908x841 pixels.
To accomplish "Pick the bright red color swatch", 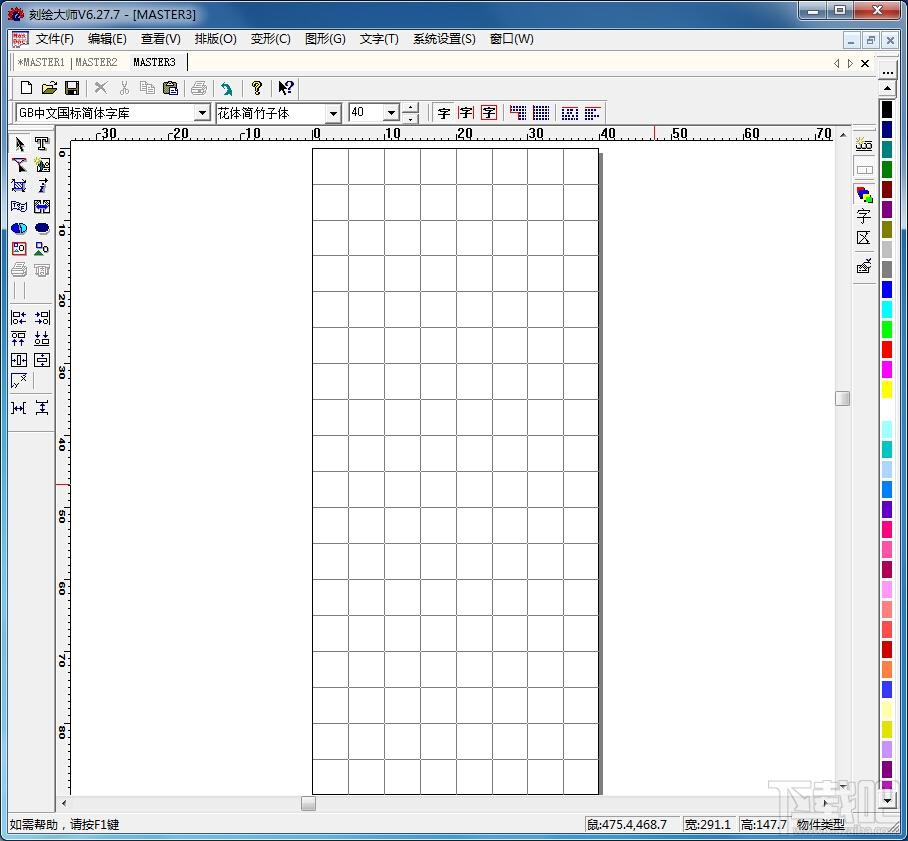I will pos(887,349).
